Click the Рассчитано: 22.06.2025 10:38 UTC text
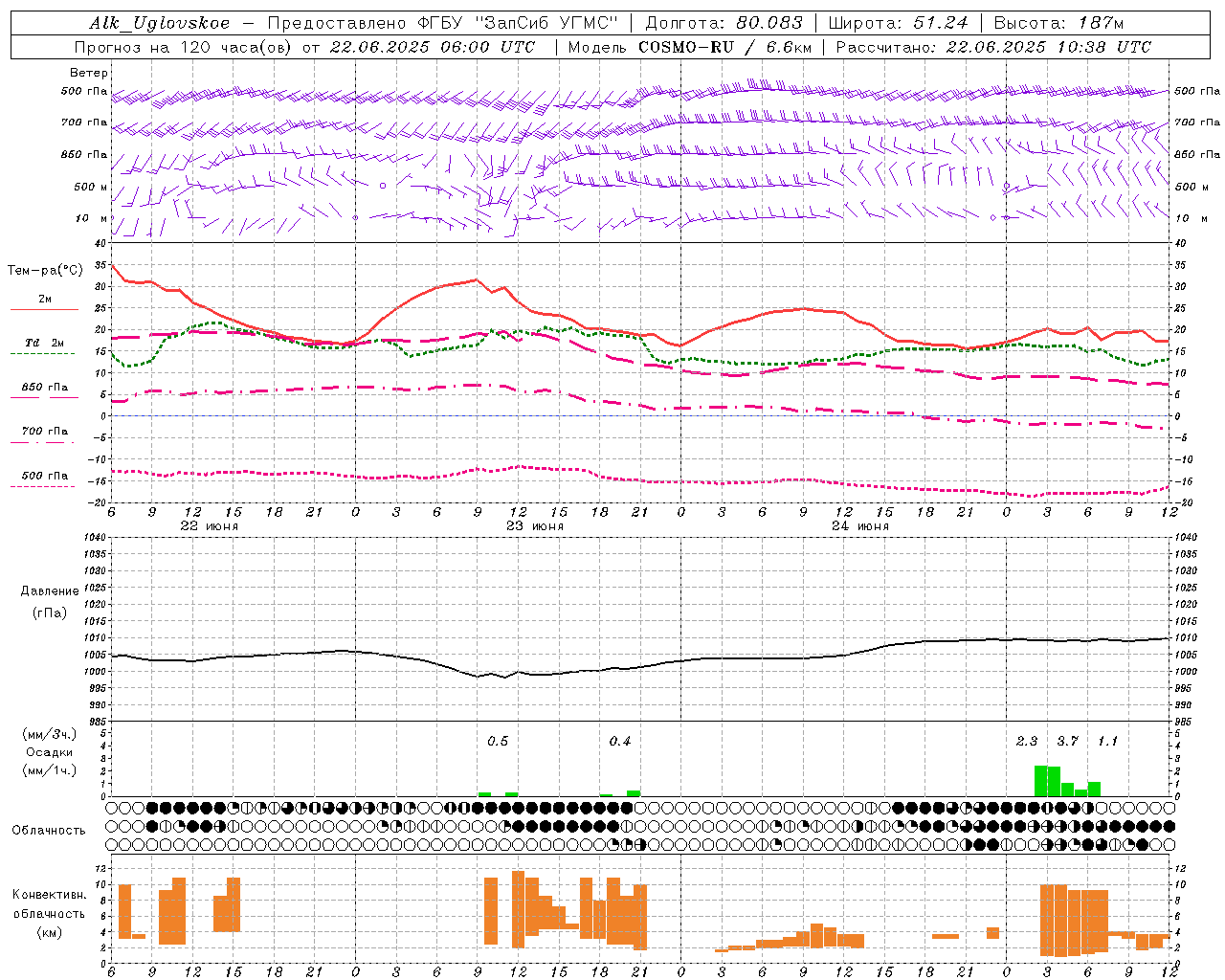 point(993,47)
